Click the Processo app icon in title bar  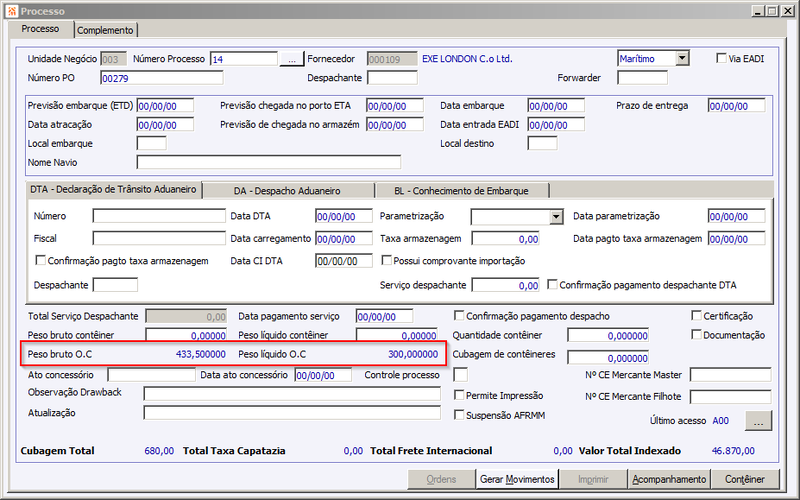[x=12, y=11]
